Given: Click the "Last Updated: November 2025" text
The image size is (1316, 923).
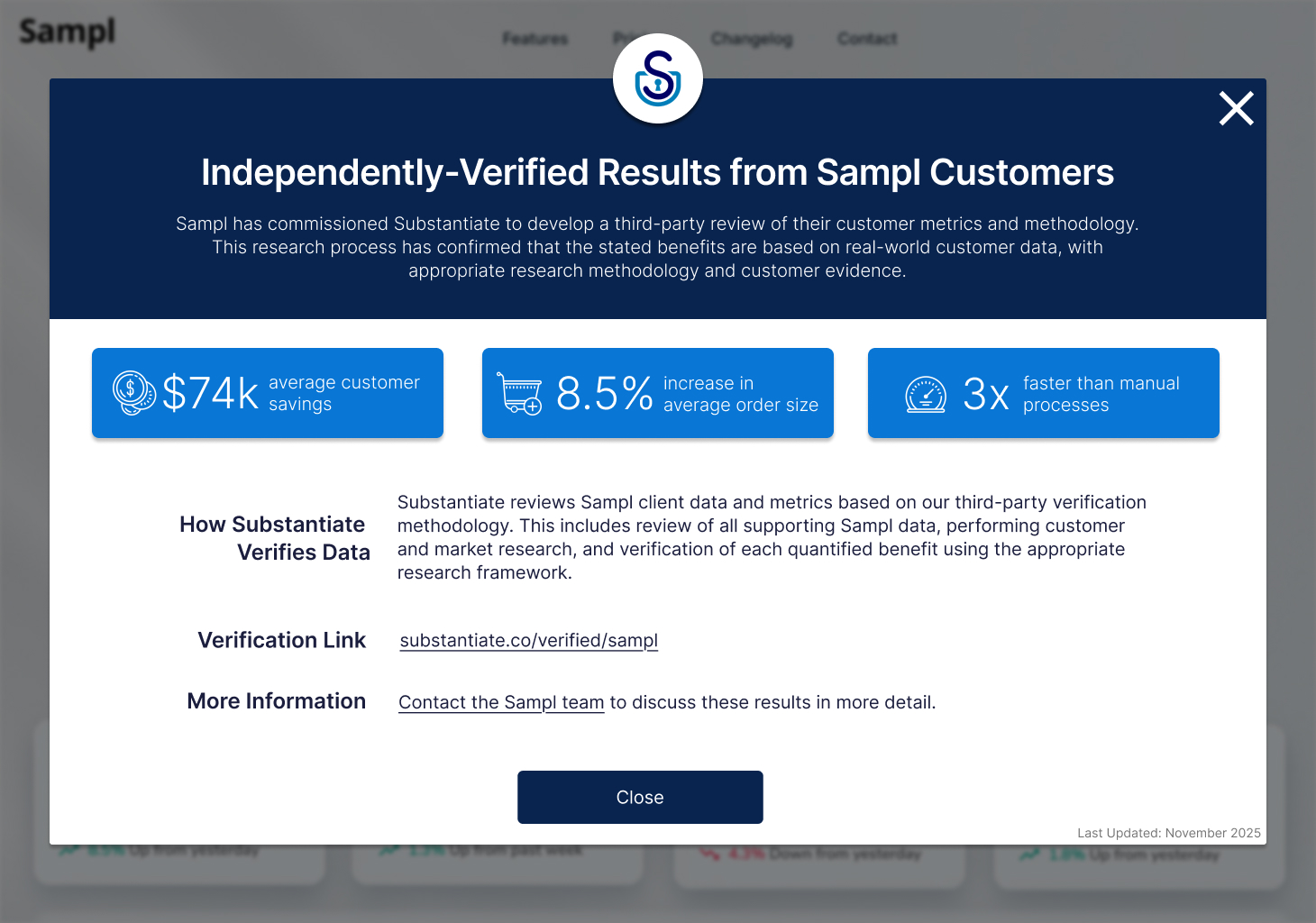Looking at the screenshot, I should click(x=1168, y=833).
